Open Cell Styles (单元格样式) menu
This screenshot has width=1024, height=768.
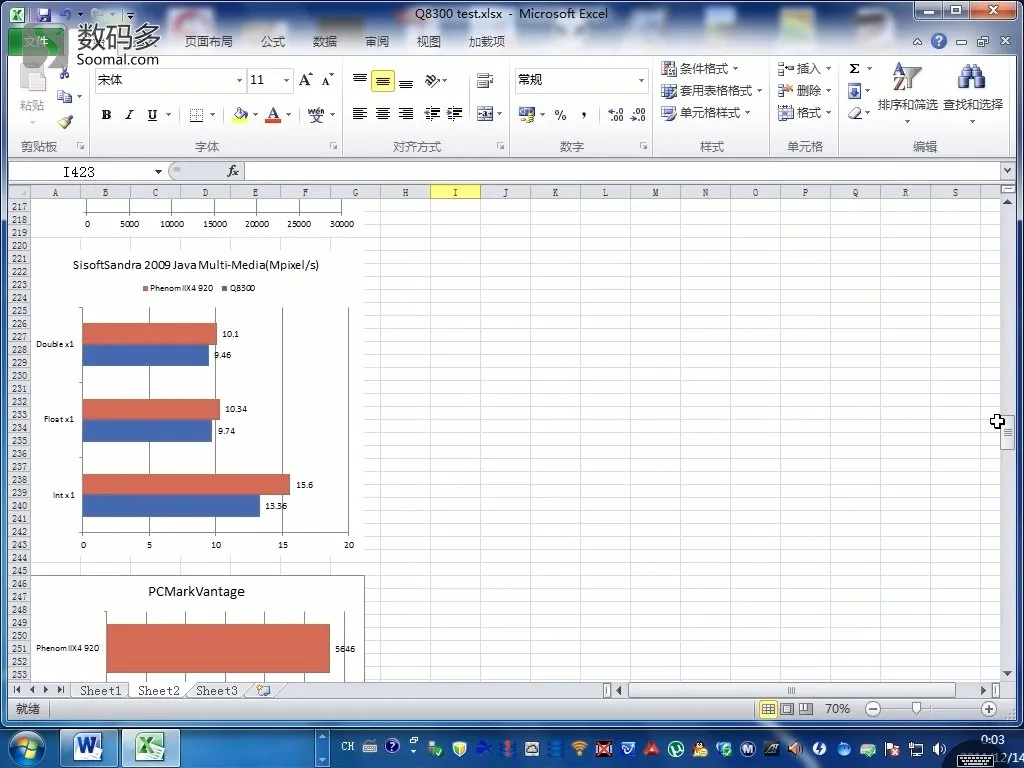coord(705,113)
